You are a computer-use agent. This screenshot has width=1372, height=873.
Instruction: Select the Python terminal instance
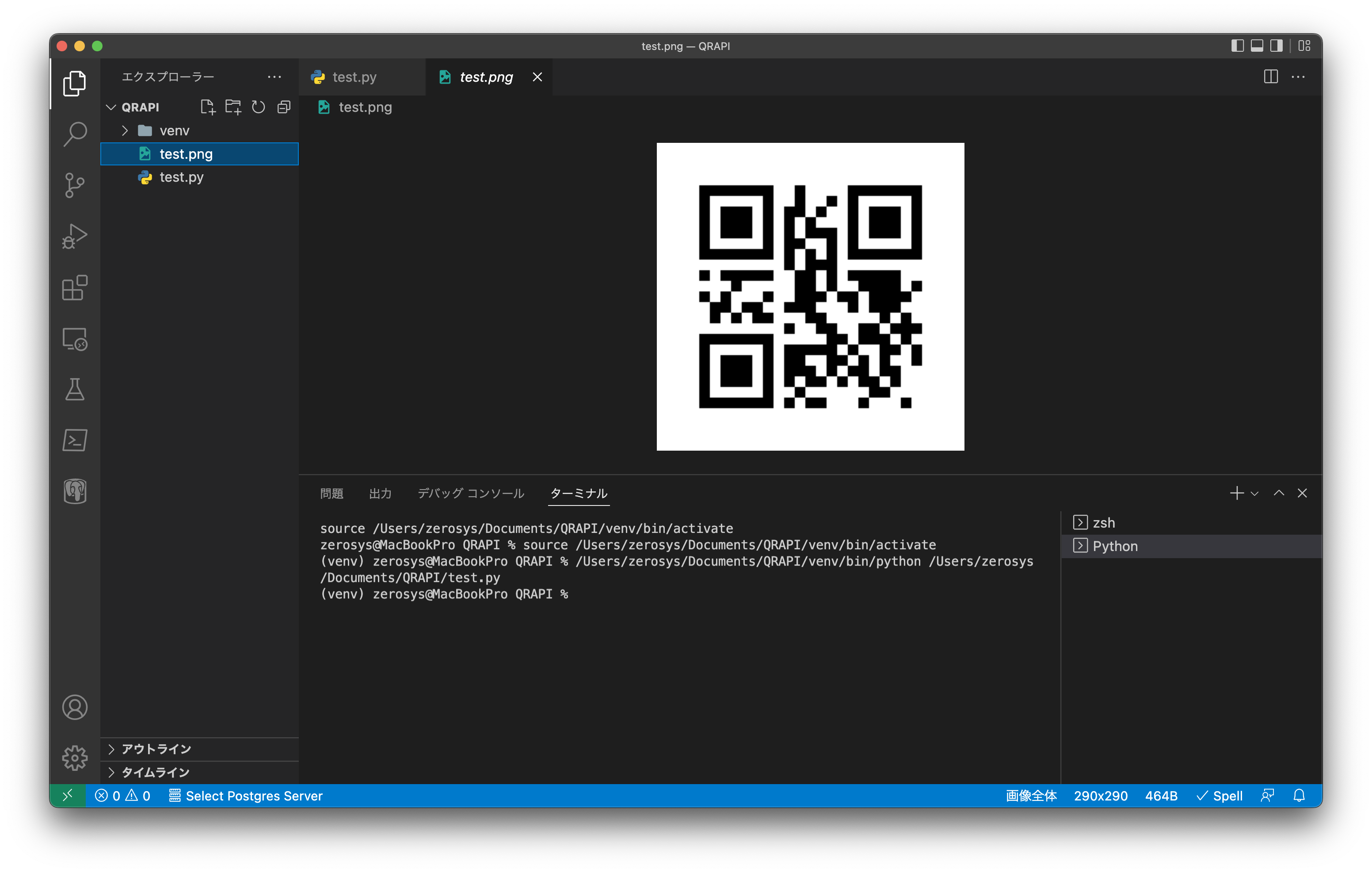click(x=1192, y=546)
